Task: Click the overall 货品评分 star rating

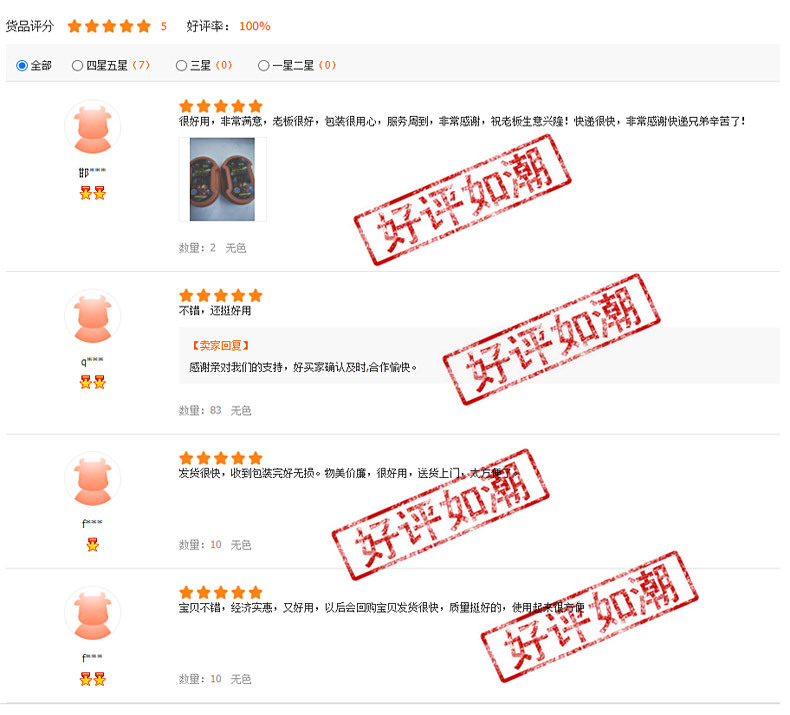Action: [x=109, y=26]
